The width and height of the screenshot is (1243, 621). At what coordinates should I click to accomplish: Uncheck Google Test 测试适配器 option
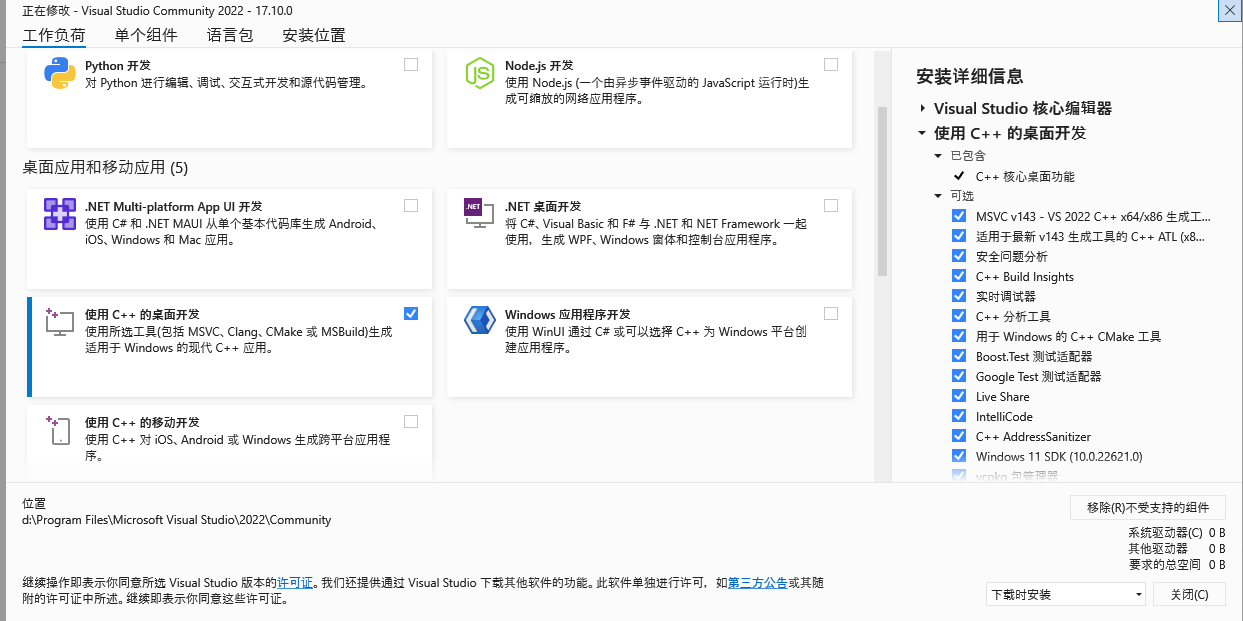pyautogui.click(x=959, y=376)
